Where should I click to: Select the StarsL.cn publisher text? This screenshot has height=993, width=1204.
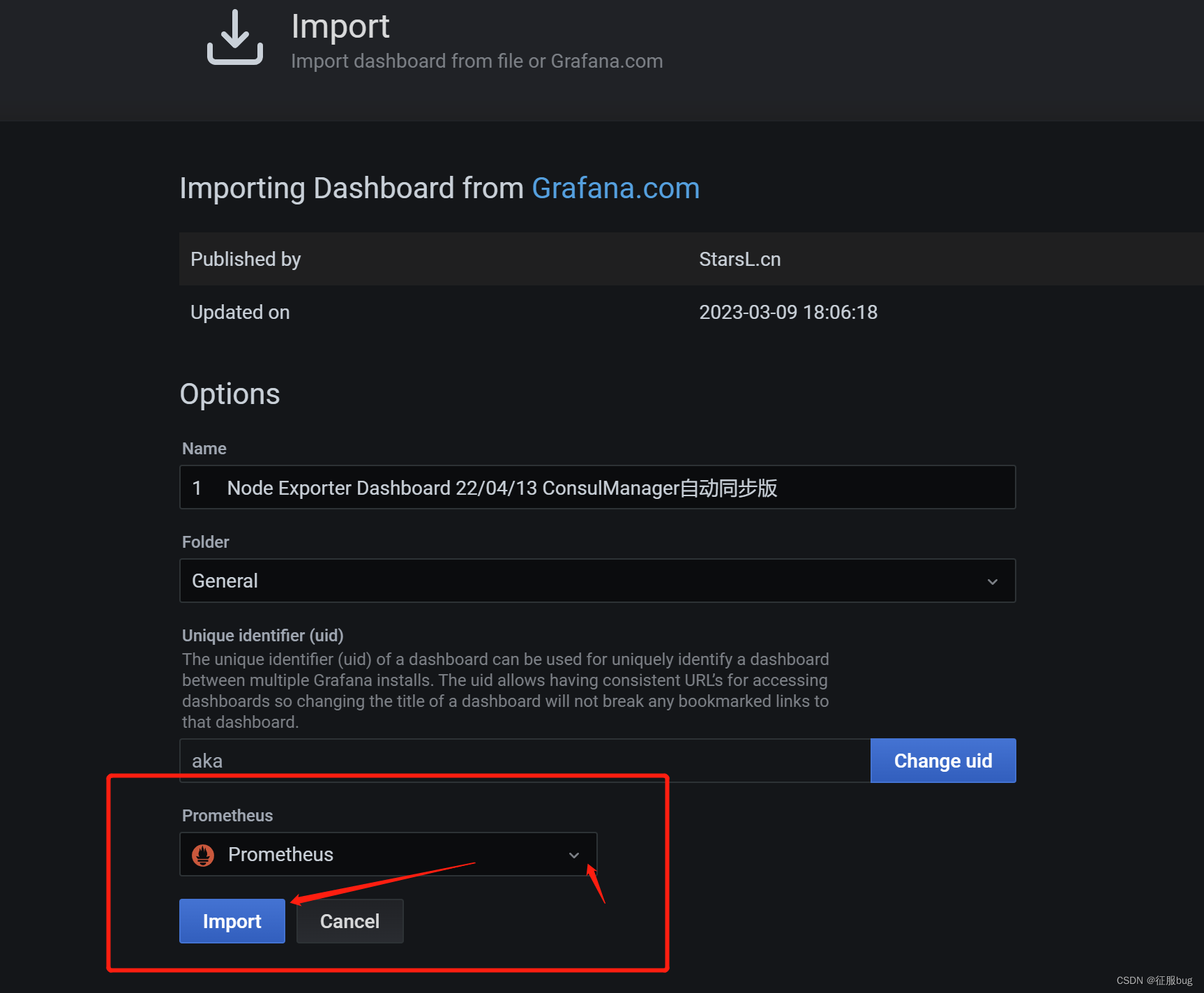click(740, 259)
